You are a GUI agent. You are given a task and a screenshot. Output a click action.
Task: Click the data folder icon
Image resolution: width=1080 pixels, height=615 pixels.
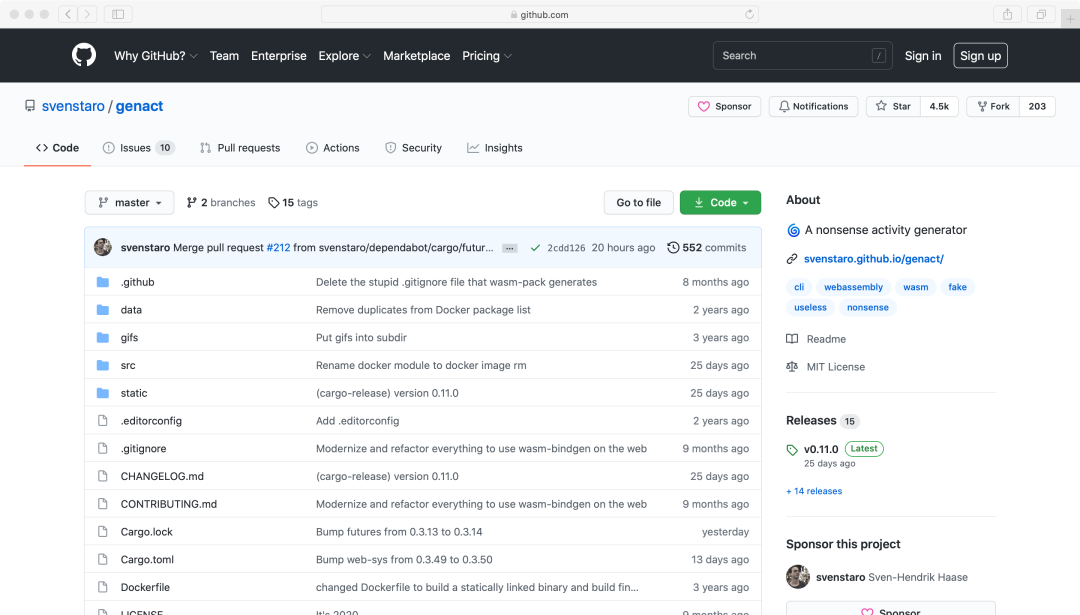[103, 310]
